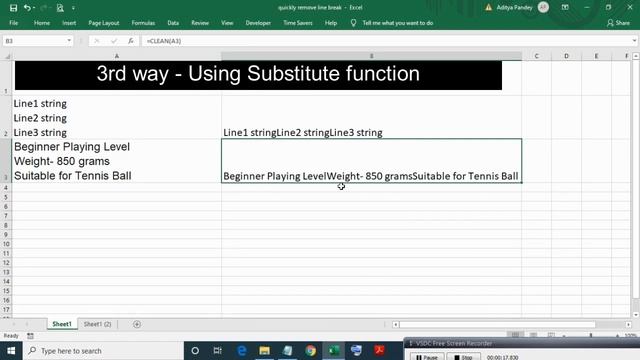Open File Explorer from the taskbar
Viewport: 640px width, 360px height.
coord(264,351)
